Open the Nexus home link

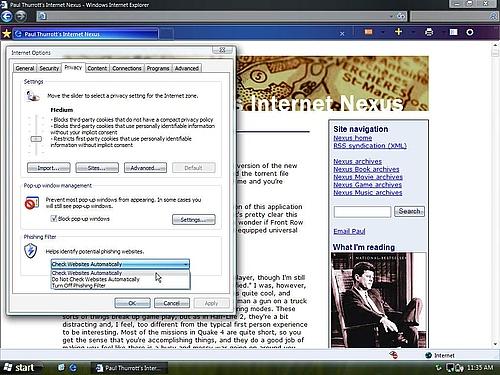coord(353,138)
